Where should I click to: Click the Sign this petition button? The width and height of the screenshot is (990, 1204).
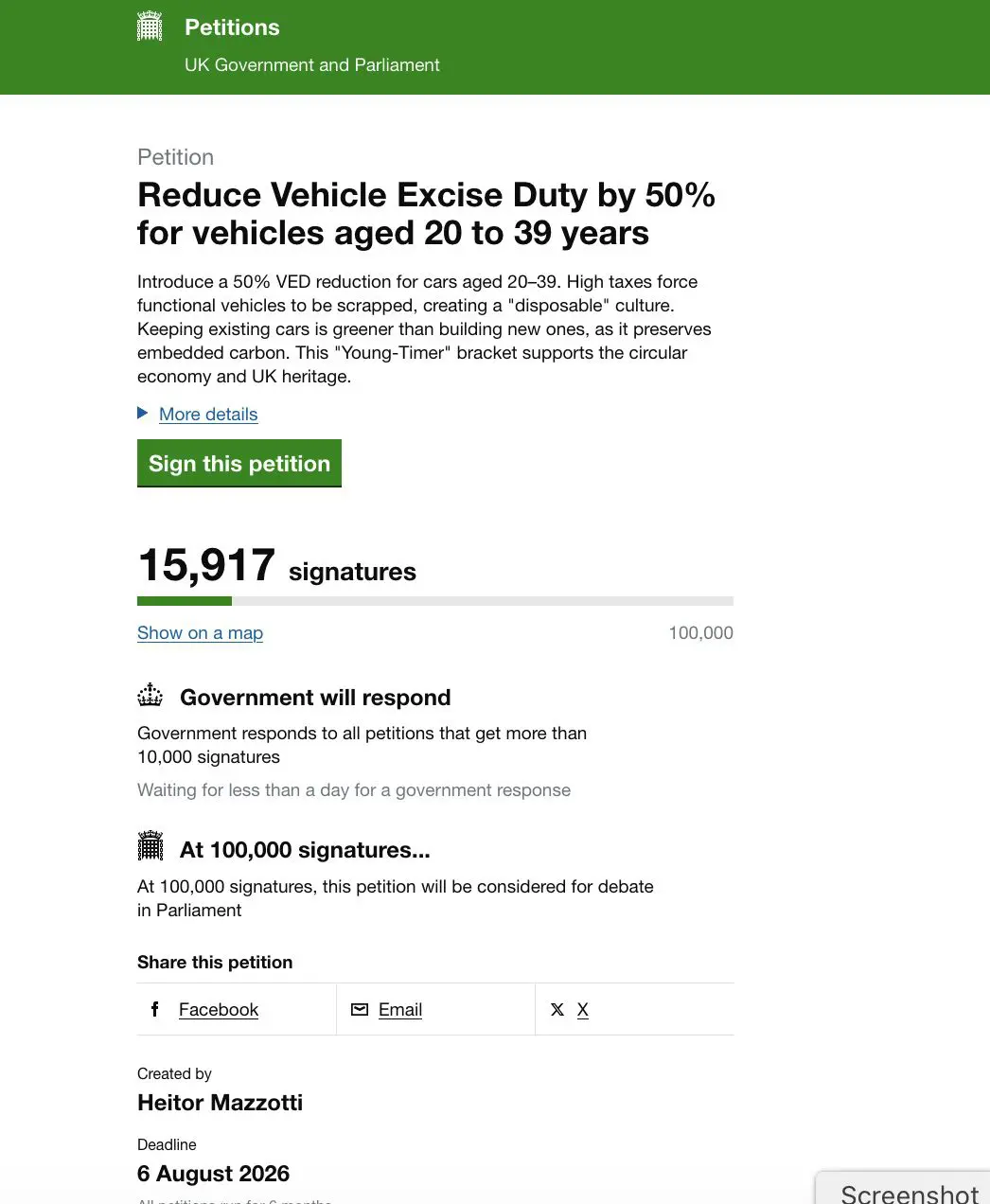[x=239, y=463]
